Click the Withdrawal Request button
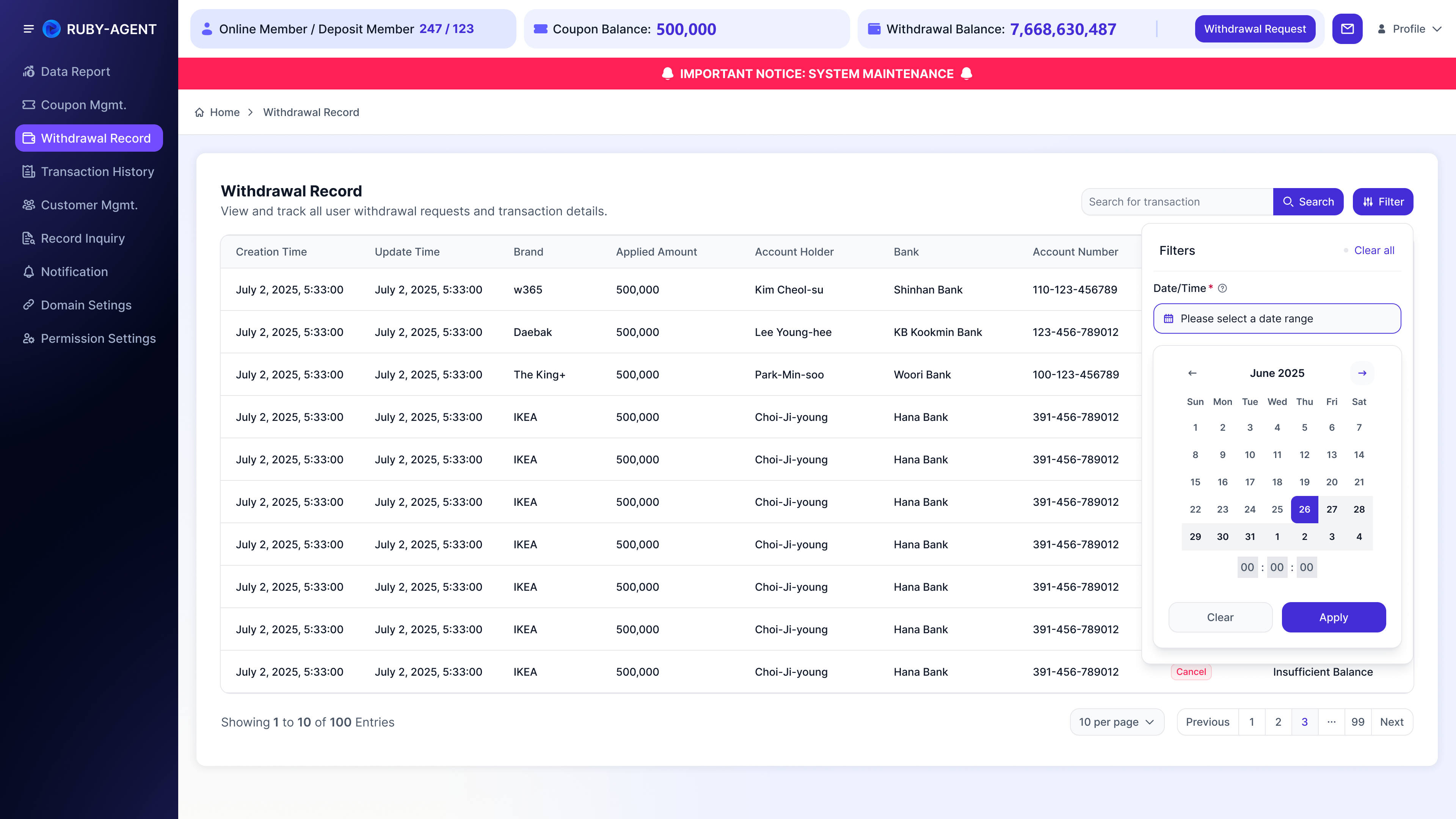The height and width of the screenshot is (819, 1456). (1255, 29)
